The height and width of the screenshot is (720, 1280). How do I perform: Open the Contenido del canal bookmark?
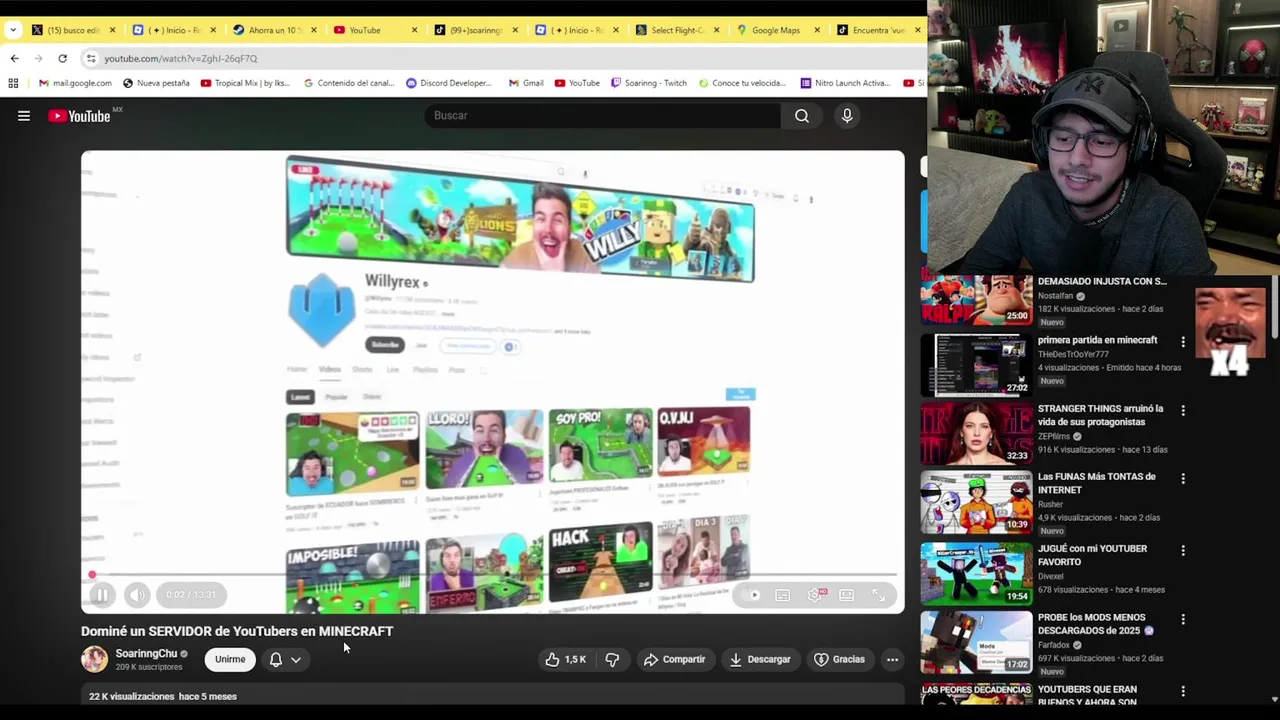(x=349, y=83)
